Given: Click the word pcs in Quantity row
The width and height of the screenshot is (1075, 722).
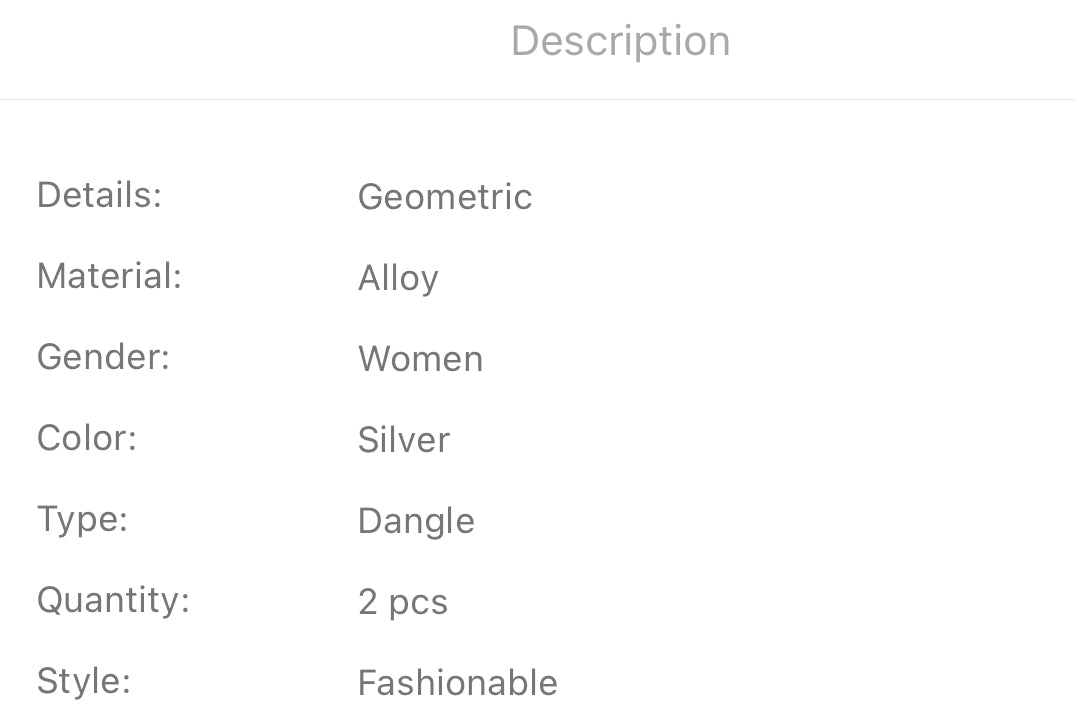Looking at the screenshot, I should (x=418, y=604).
